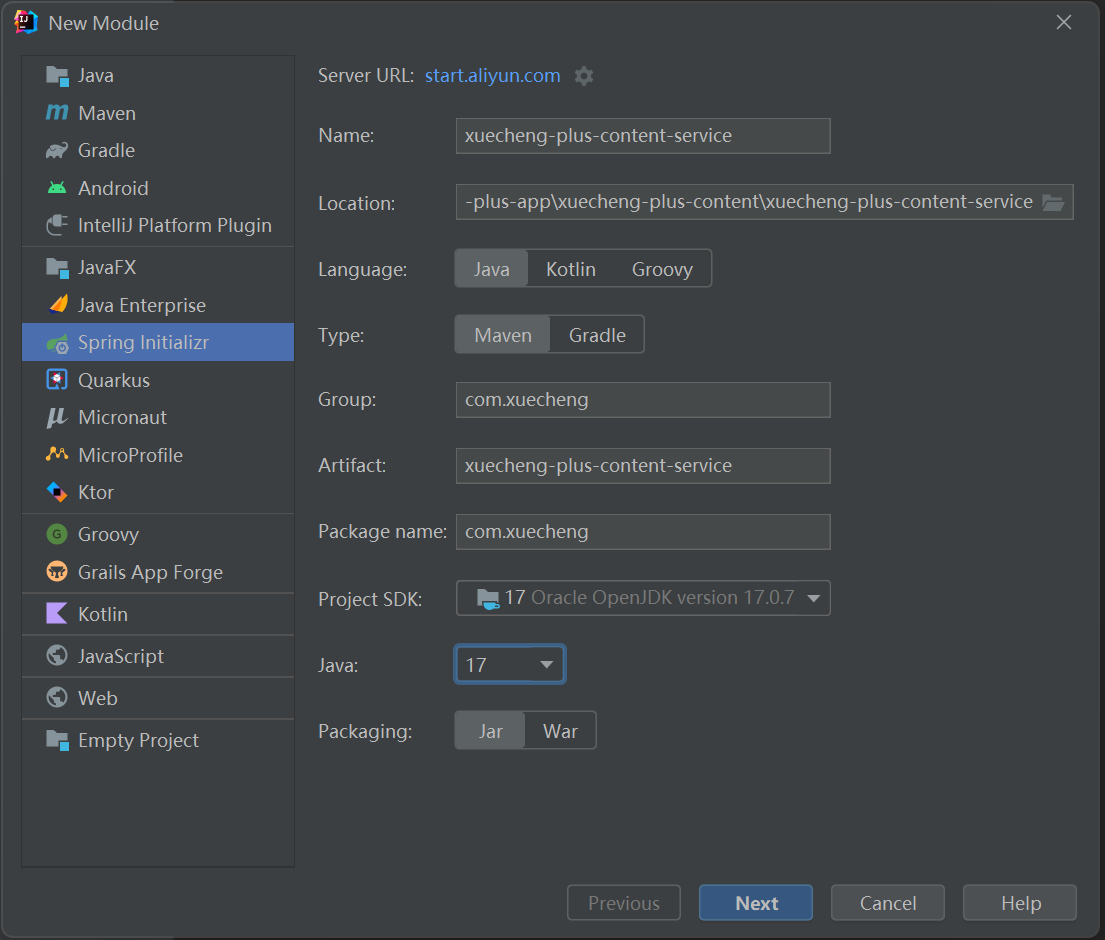Viewport: 1105px width, 940px height.
Task: Click the Cancel button
Action: [x=888, y=903]
